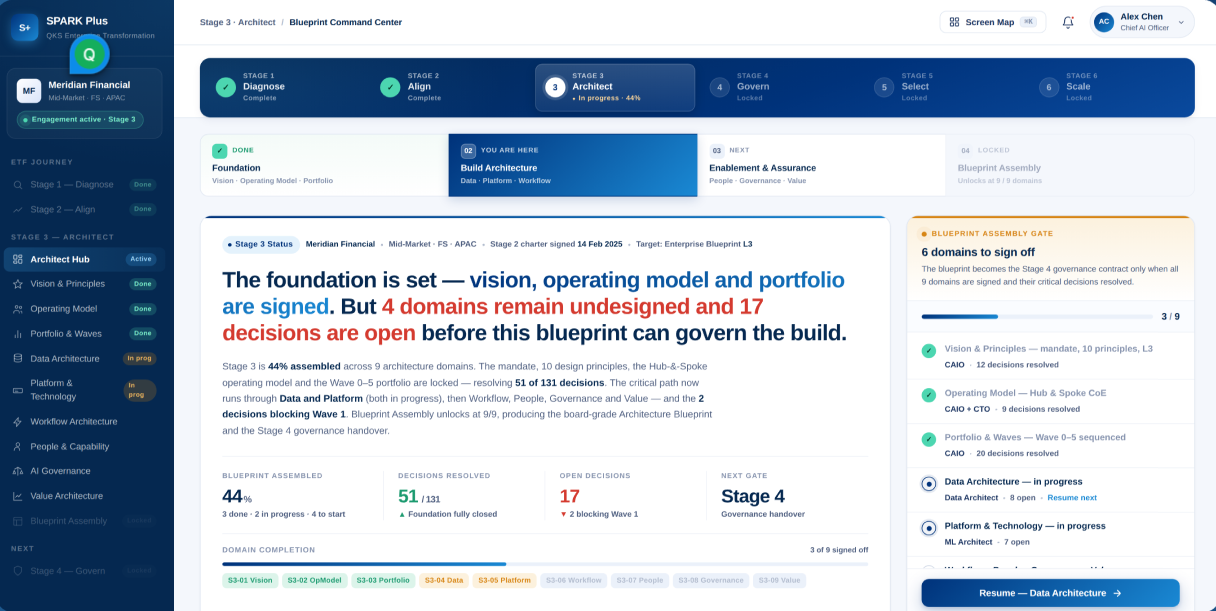Open the Meridian Financial engagement card
The height and width of the screenshot is (611, 1216).
coord(85,103)
